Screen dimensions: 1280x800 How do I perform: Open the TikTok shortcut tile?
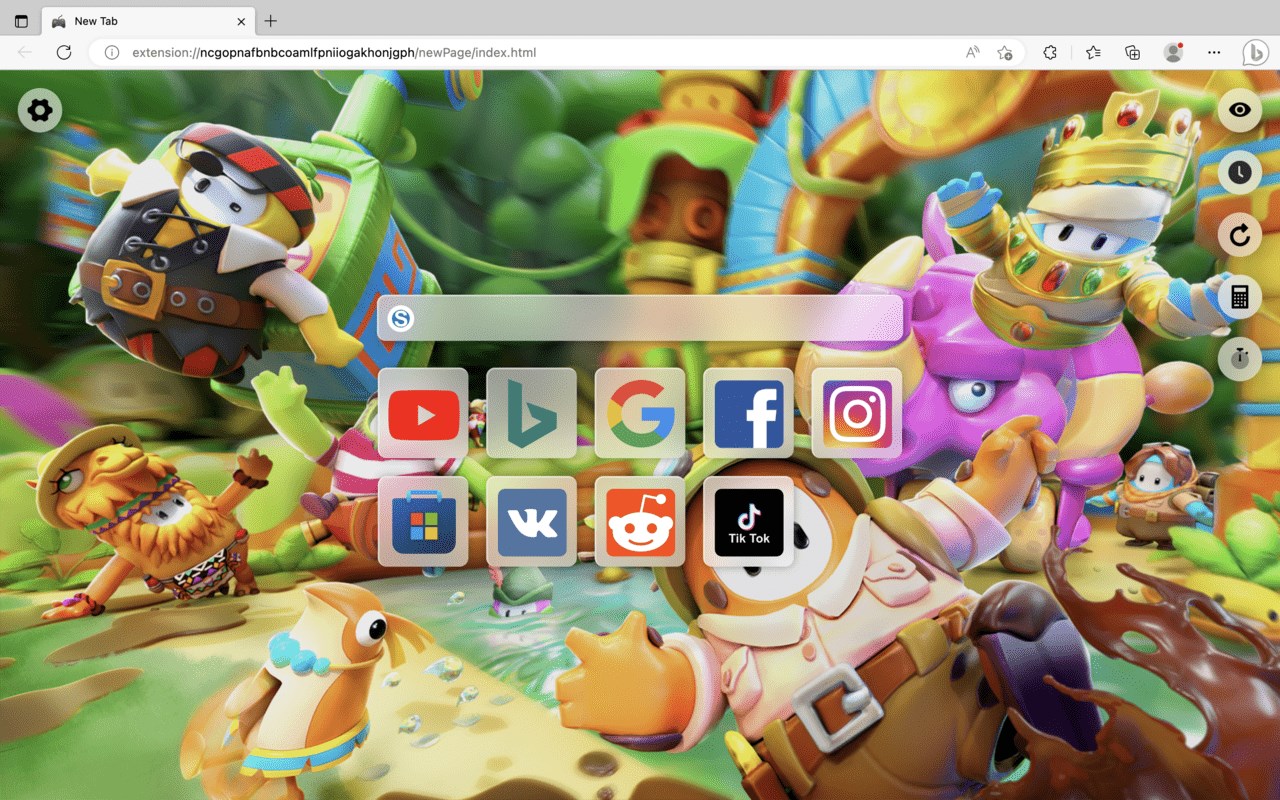tap(748, 521)
